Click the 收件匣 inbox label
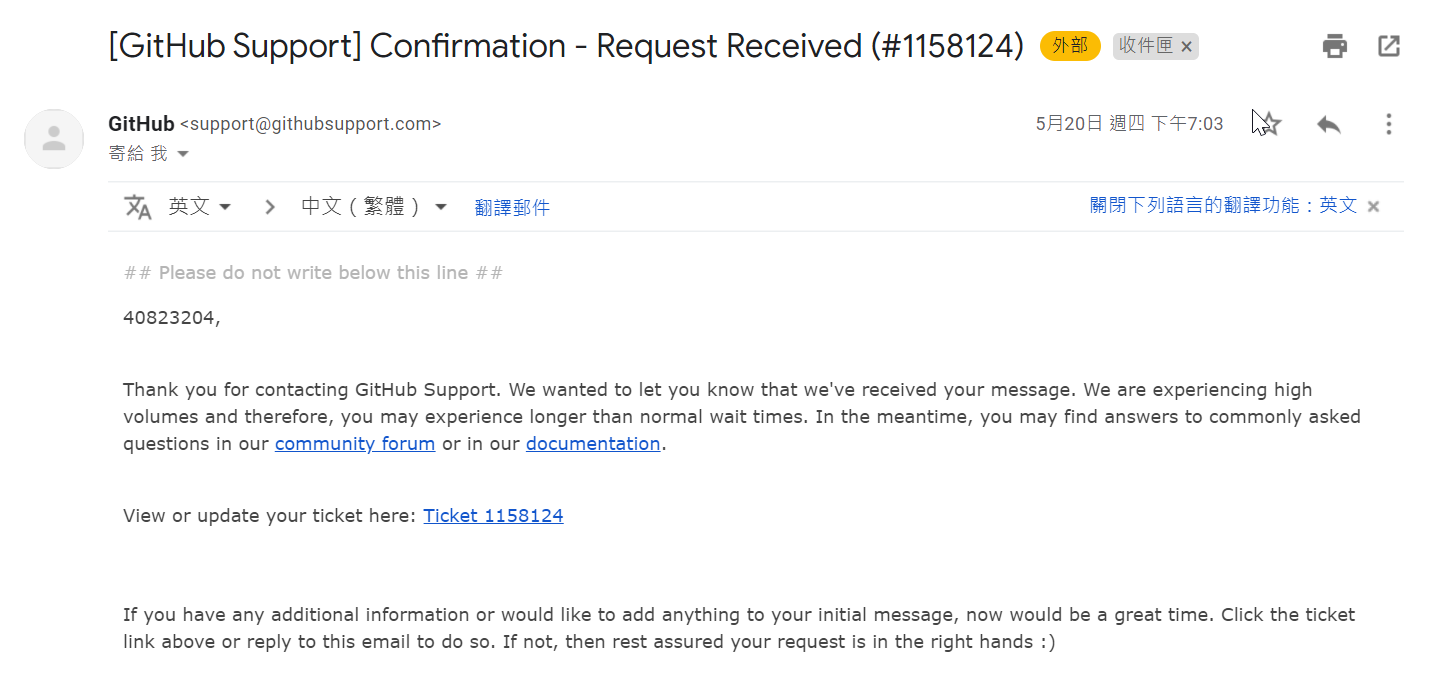The width and height of the screenshot is (1433, 691). tap(1146, 46)
